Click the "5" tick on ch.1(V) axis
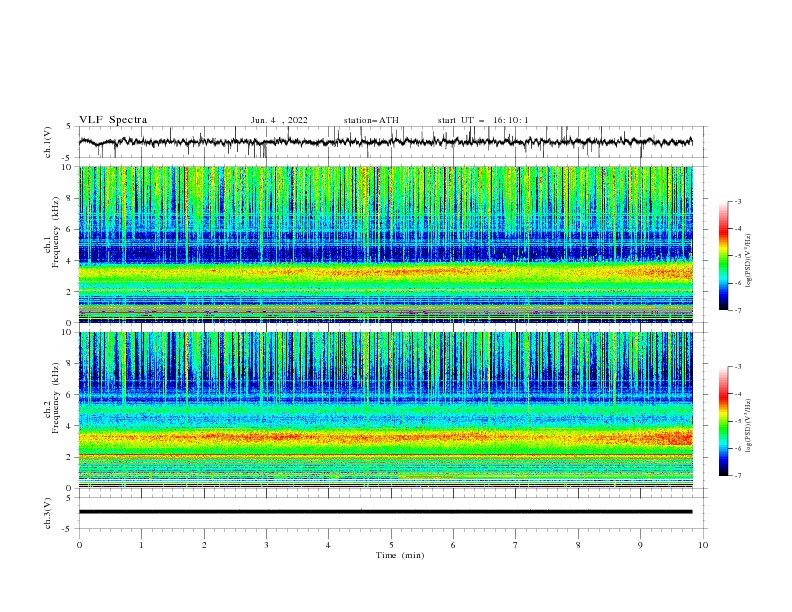Viewport: 792px width, 612px height. tap(69, 127)
